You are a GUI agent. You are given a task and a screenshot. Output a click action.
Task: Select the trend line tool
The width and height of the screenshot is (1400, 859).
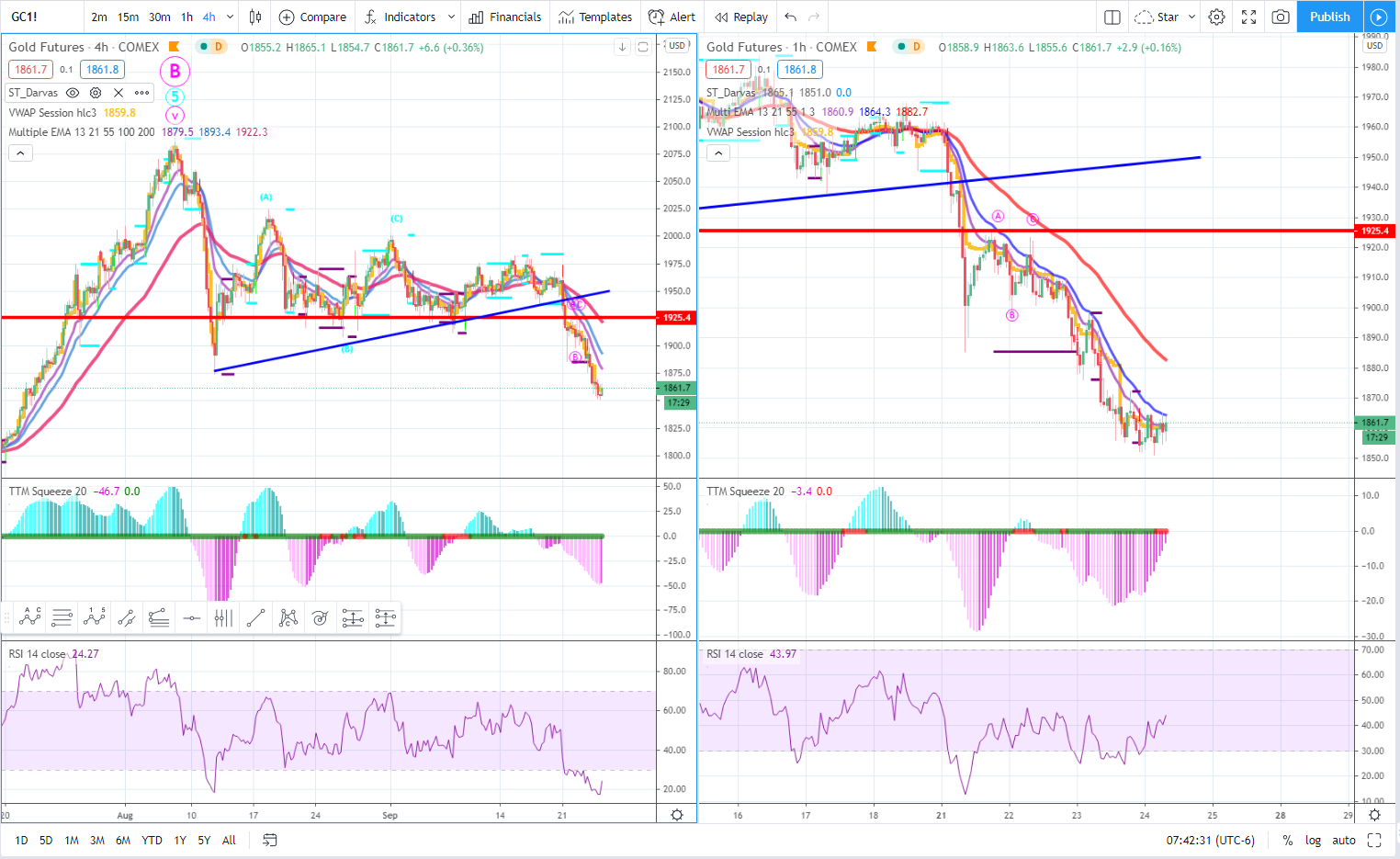coord(255,618)
